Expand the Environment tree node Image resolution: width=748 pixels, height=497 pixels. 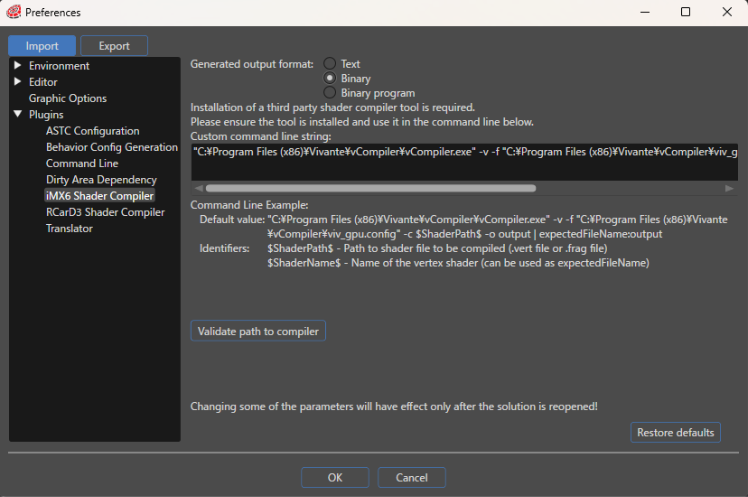coord(18,65)
